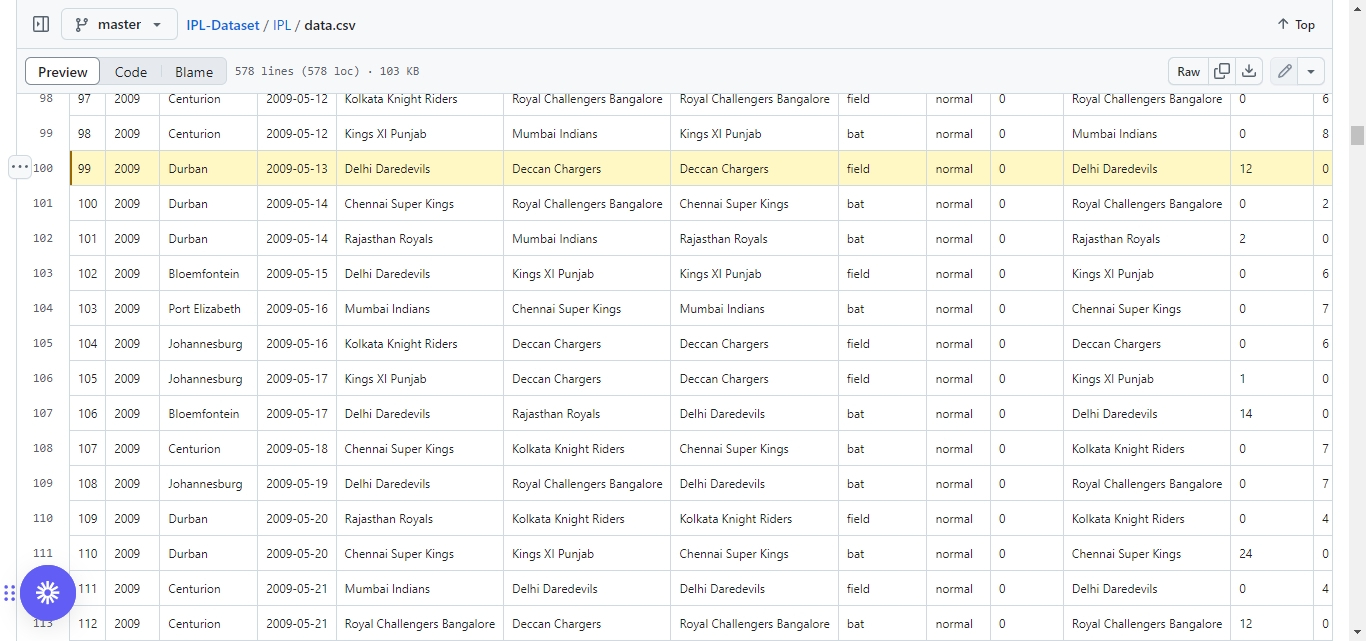Edit this file with the pencil icon
The image size is (1366, 641).
[x=1284, y=72]
